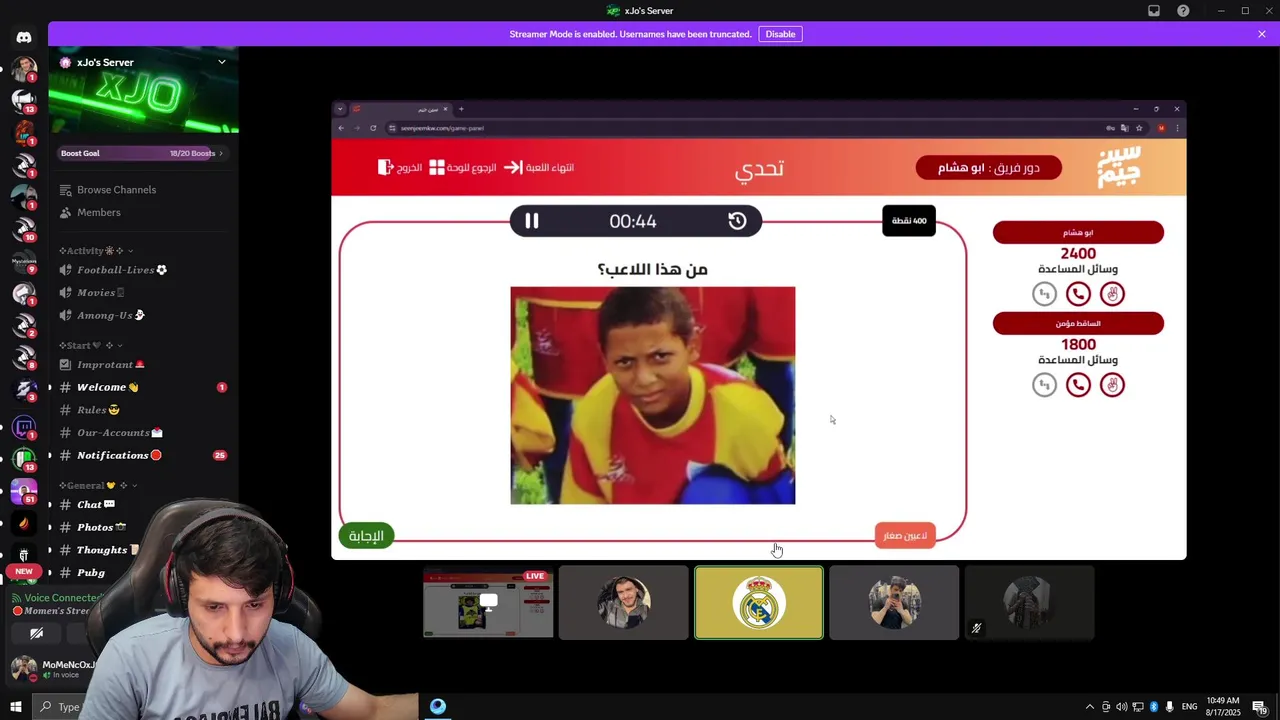This screenshot has height=720, width=1280.
Task: Expand threads arrow beside Notifications channel
Action: tap(50, 456)
